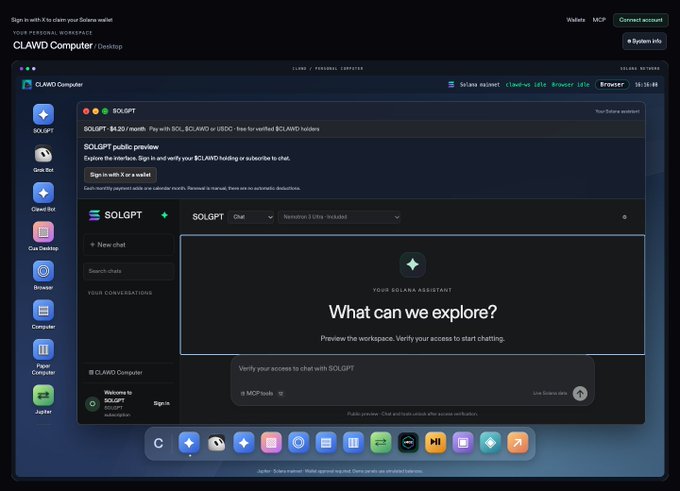Click the Solana mainnet label

tap(480, 85)
